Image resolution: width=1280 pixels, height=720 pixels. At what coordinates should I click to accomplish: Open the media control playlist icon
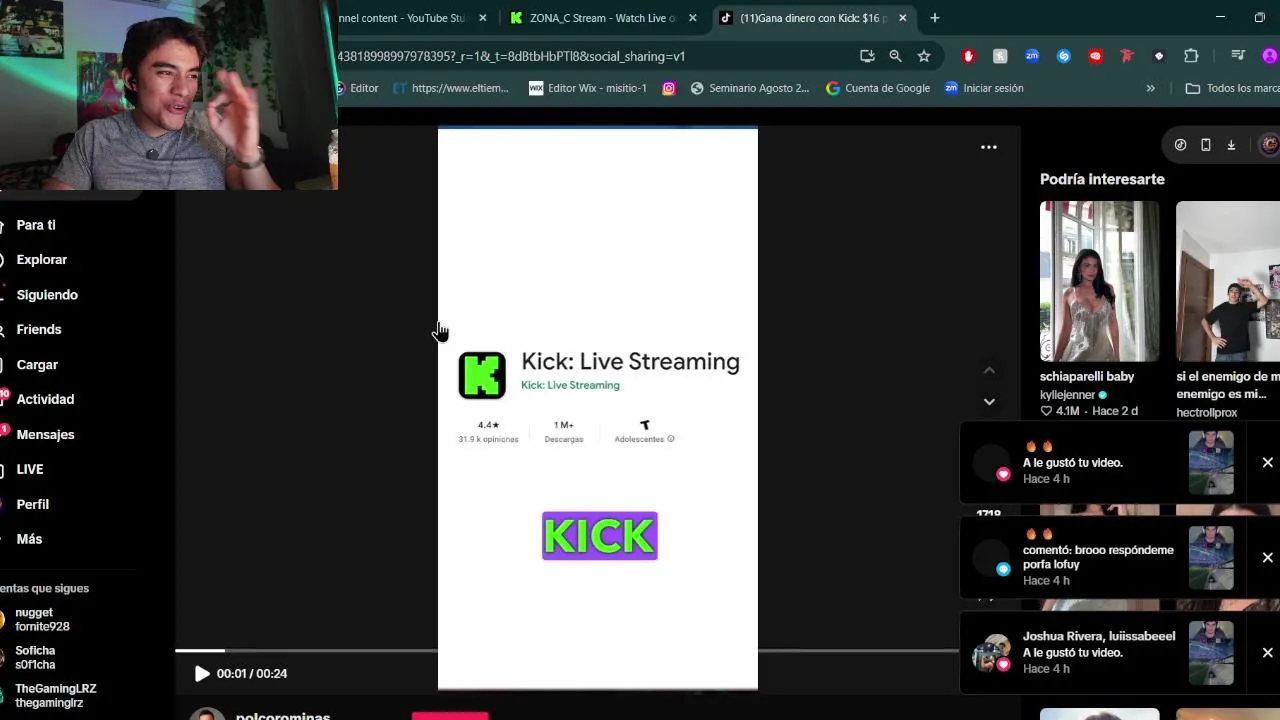(1238, 56)
